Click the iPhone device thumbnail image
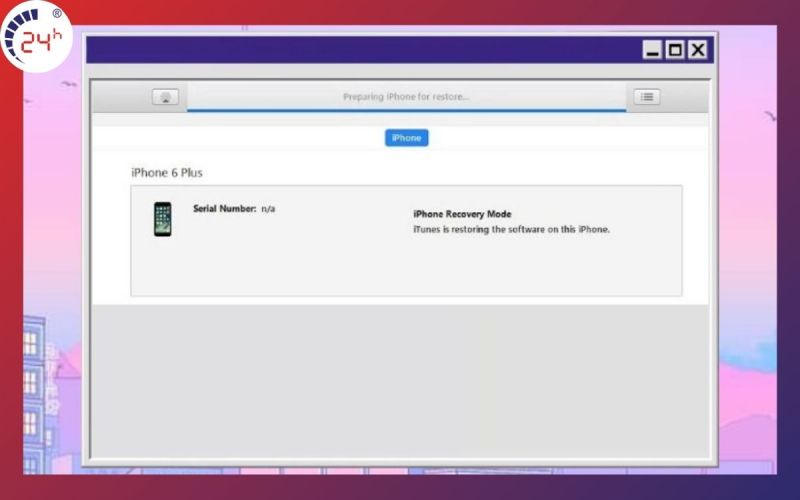This screenshot has width=800, height=500. (163, 219)
